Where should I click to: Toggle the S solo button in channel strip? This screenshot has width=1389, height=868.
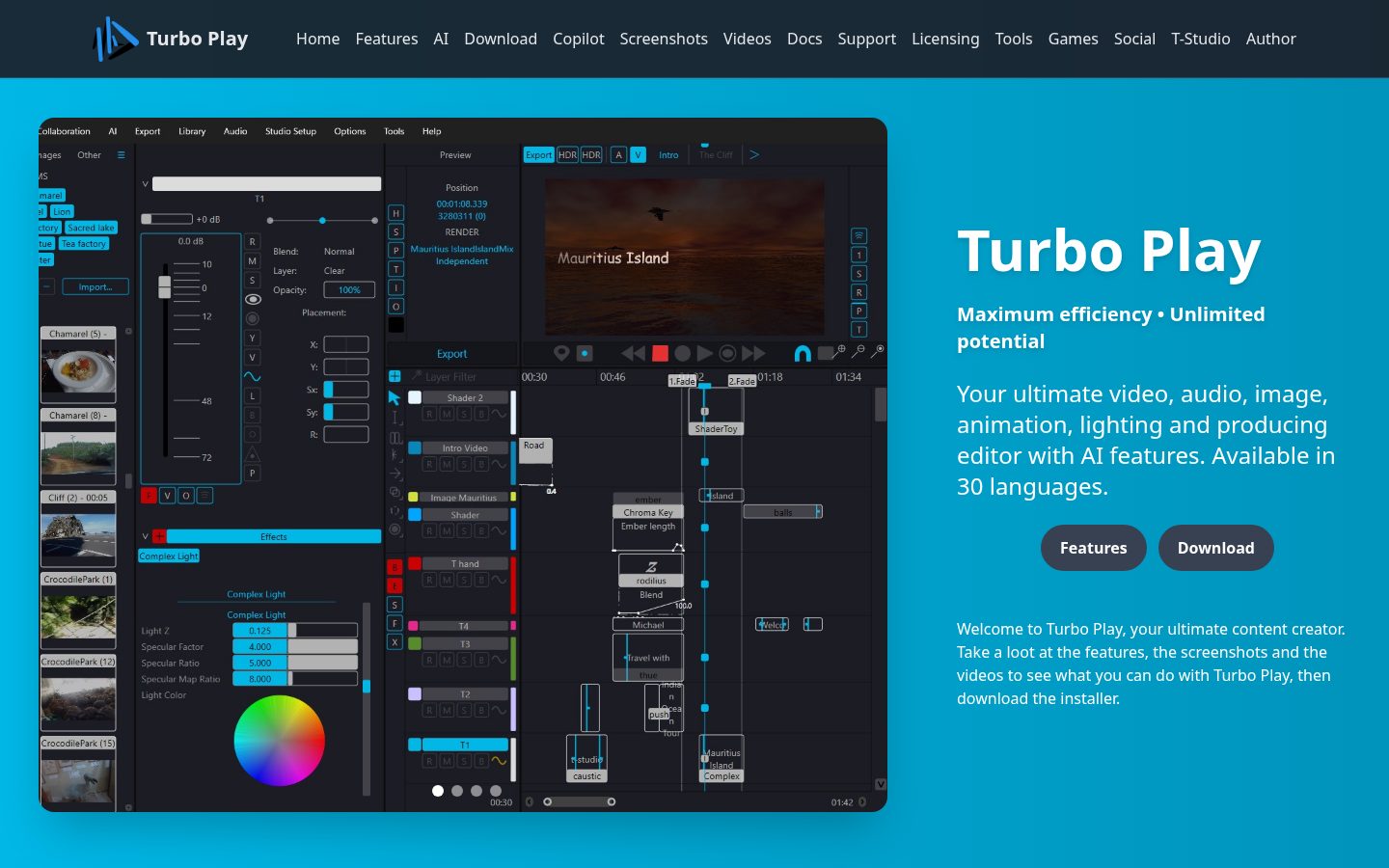coord(253,280)
